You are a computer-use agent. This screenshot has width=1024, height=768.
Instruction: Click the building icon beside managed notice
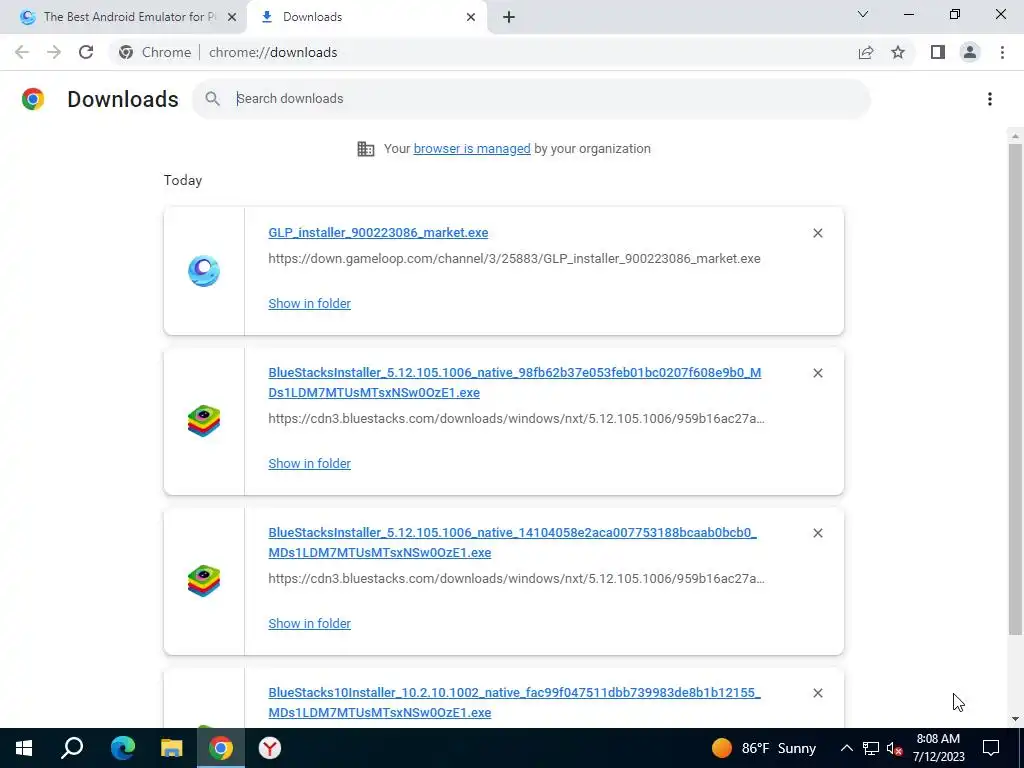(x=366, y=149)
